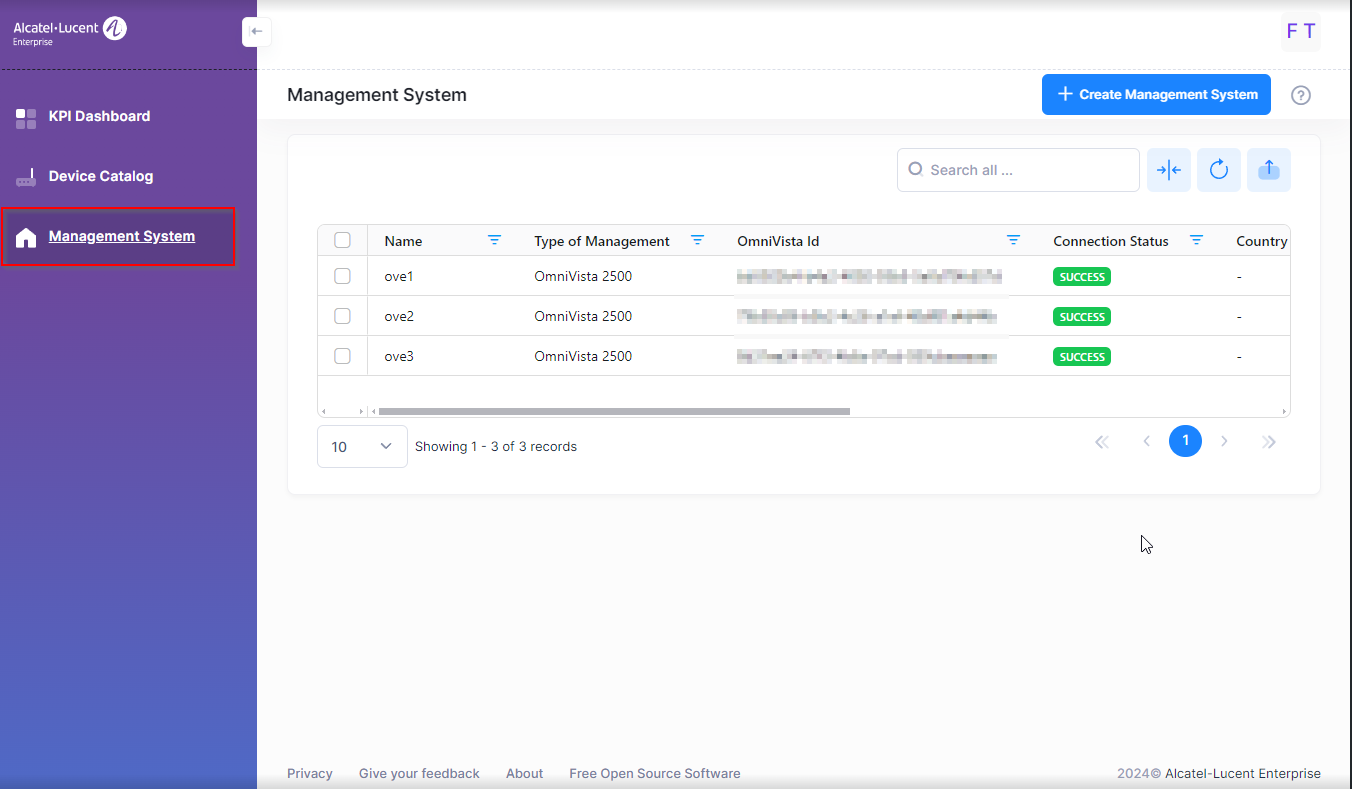Refresh the management system table
The image size is (1352, 789).
1218,170
